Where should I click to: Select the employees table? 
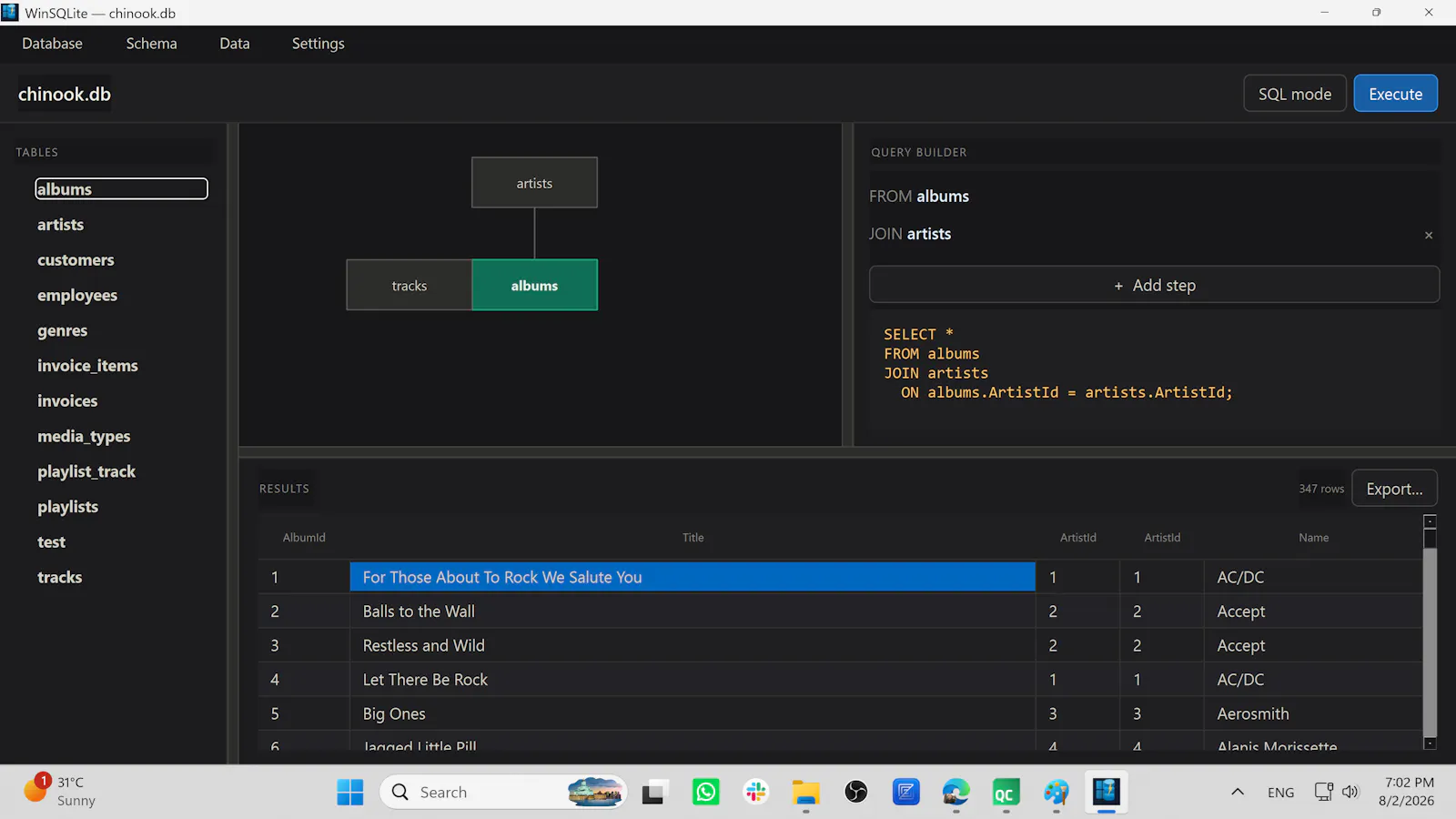click(x=77, y=296)
